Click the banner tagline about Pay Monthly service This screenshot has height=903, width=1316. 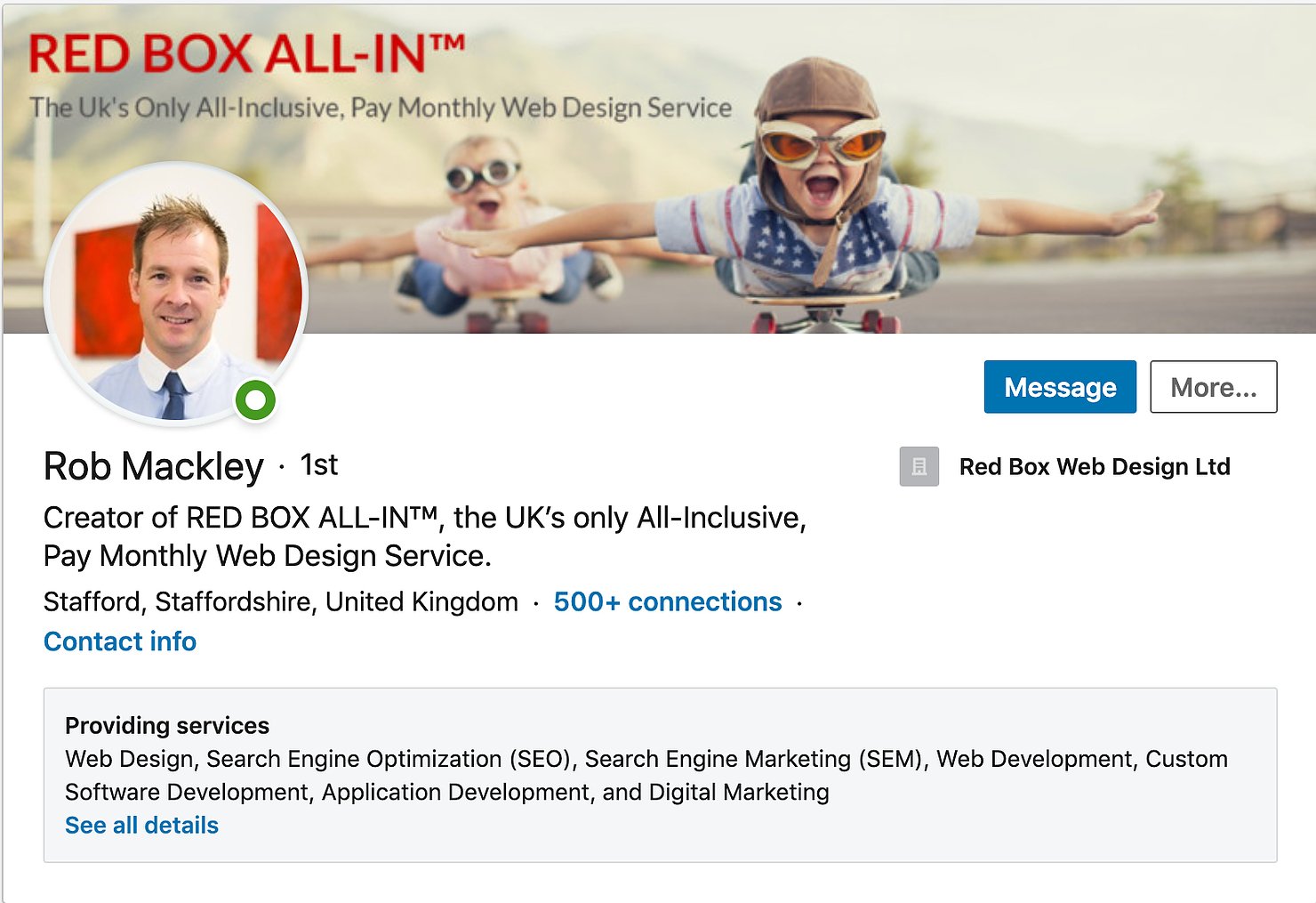[381, 108]
